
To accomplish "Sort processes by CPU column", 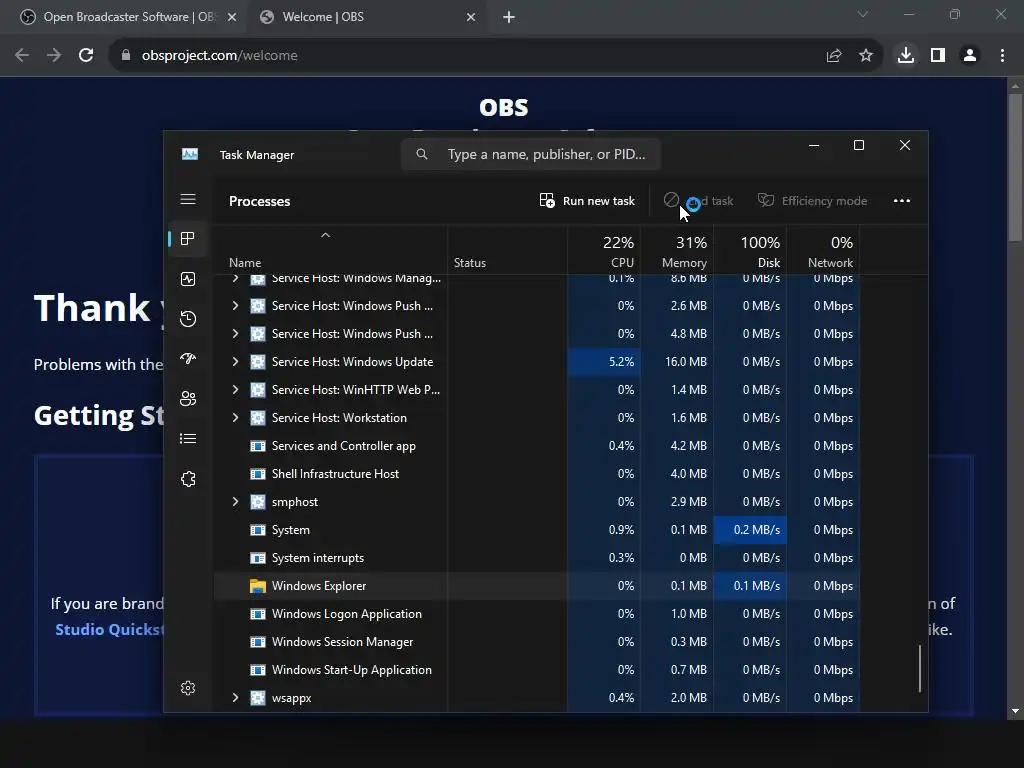I will point(604,251).
